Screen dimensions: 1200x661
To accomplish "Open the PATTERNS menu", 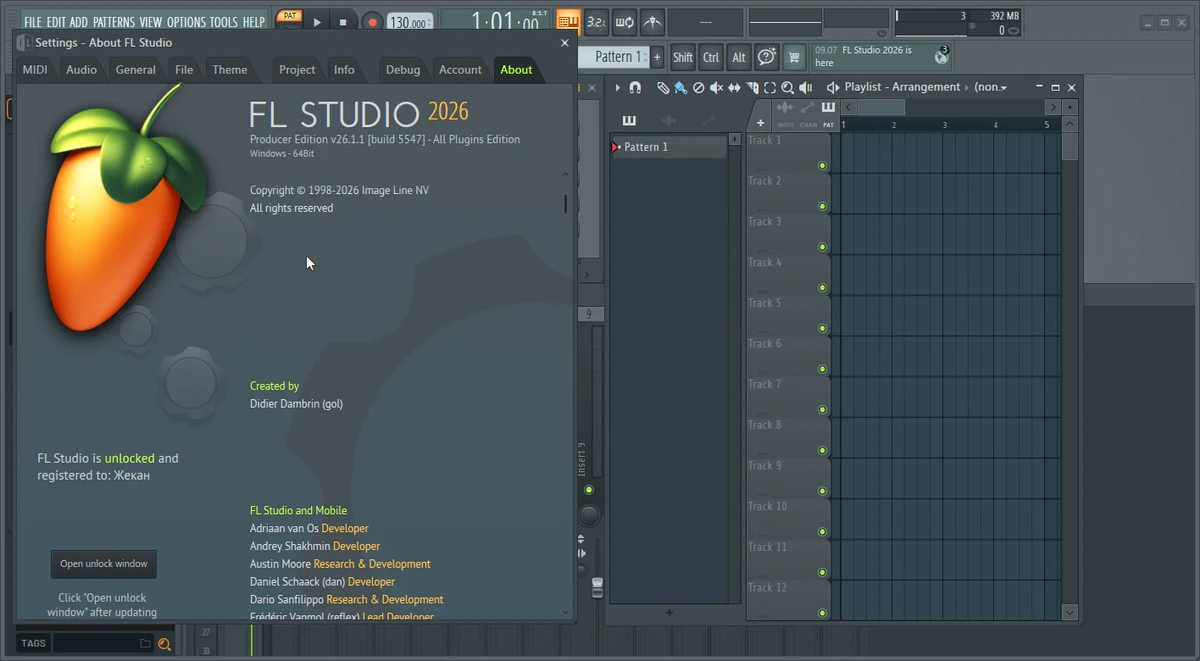I will (113, 22).
